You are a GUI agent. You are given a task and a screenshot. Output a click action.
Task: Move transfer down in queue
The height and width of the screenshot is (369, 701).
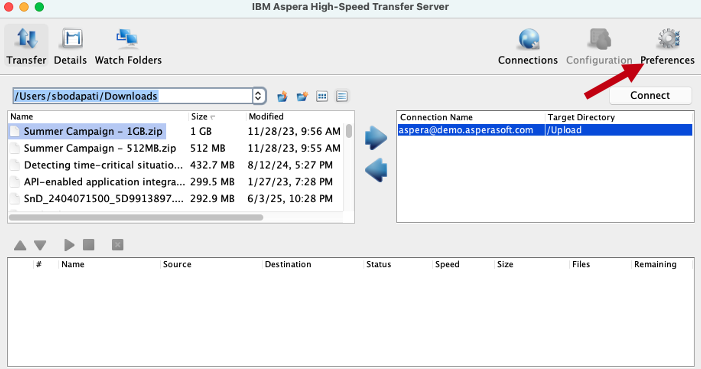pos(40,245)
